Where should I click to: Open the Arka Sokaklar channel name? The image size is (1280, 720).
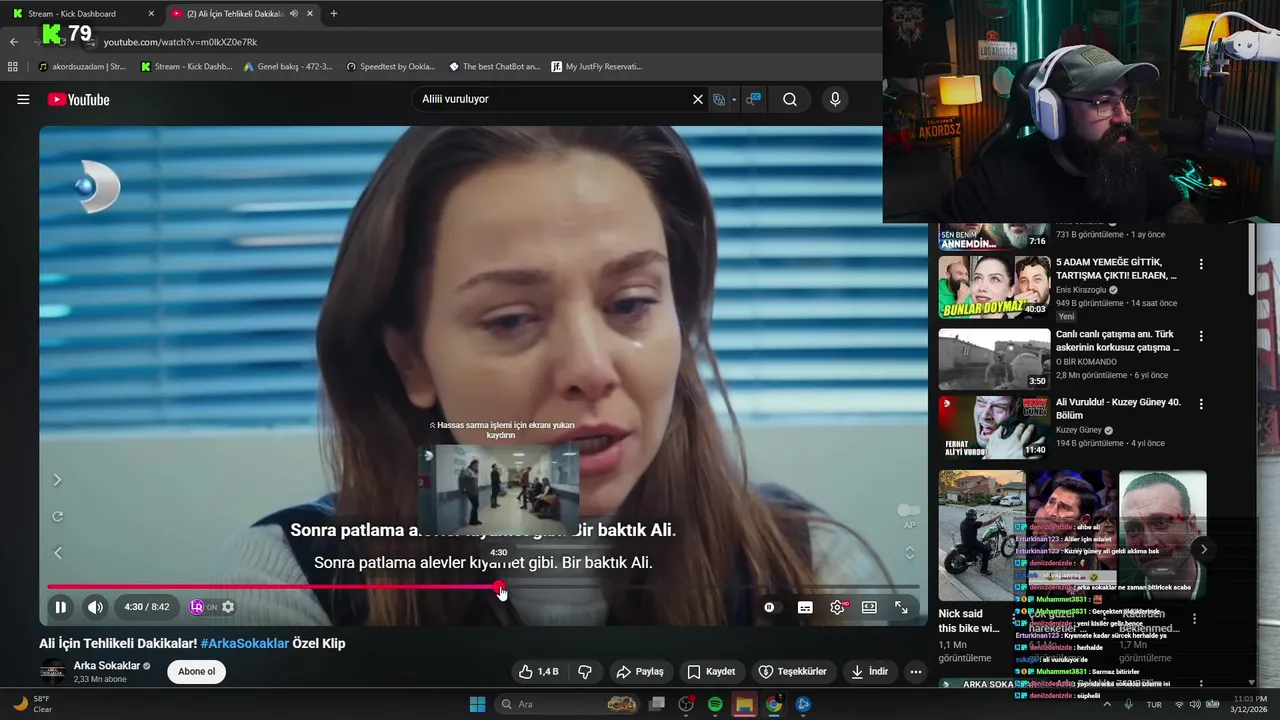(107, 665)
